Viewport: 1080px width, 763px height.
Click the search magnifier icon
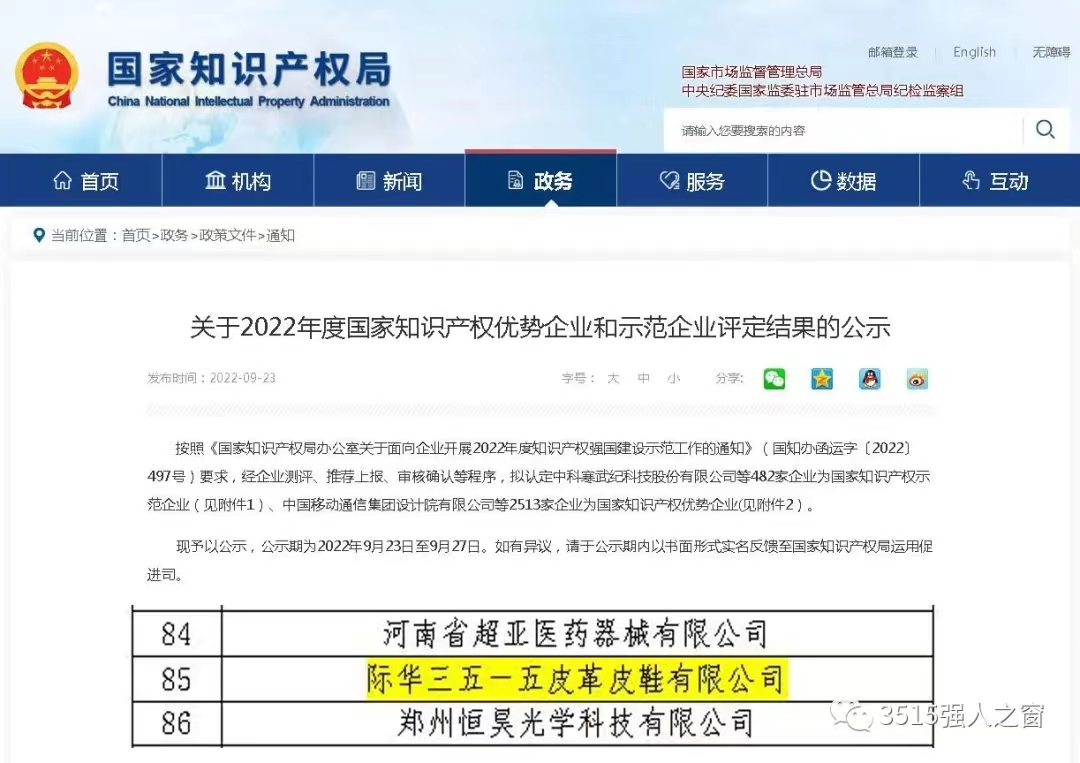tap(1045, 129)
